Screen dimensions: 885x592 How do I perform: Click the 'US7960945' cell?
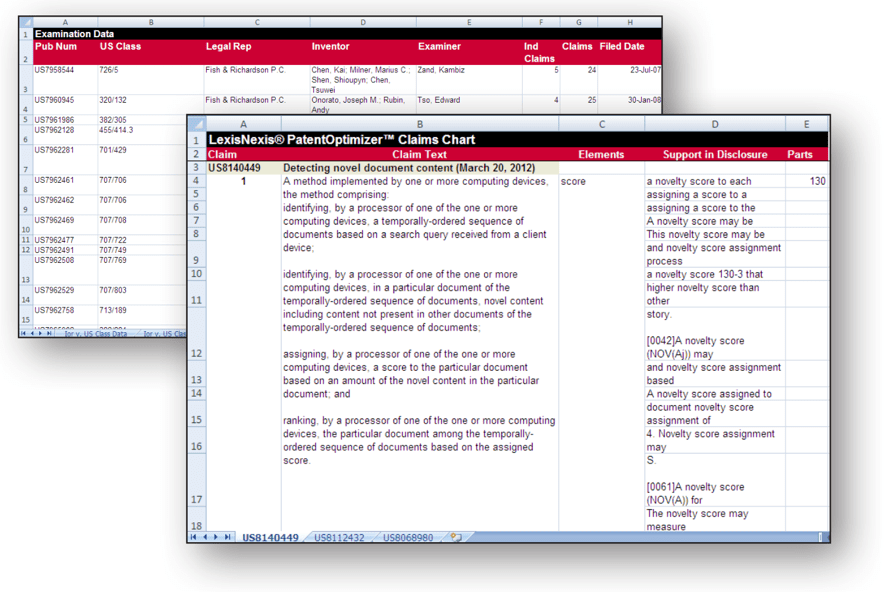click(x=65, y=104)
